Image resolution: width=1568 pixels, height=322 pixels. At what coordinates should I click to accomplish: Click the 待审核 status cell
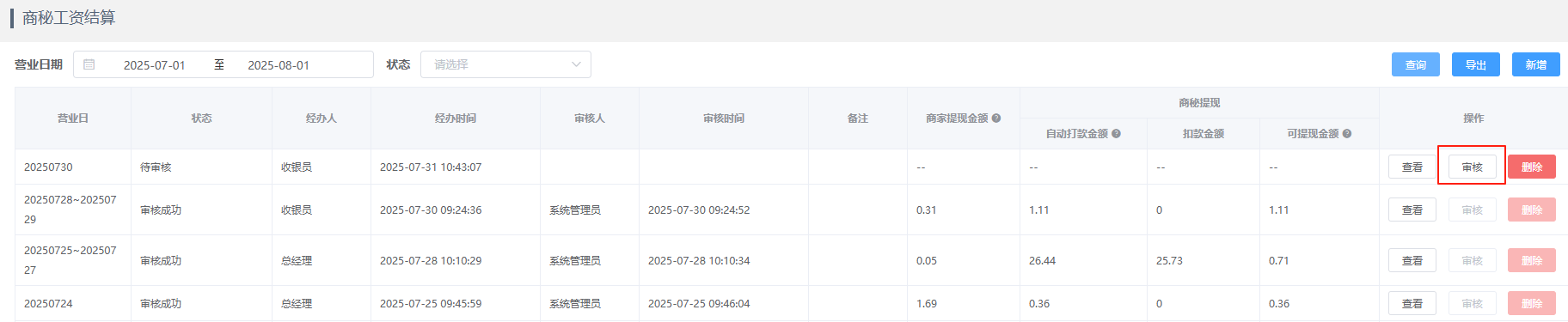pyautogui.click(x=156, y=167)
